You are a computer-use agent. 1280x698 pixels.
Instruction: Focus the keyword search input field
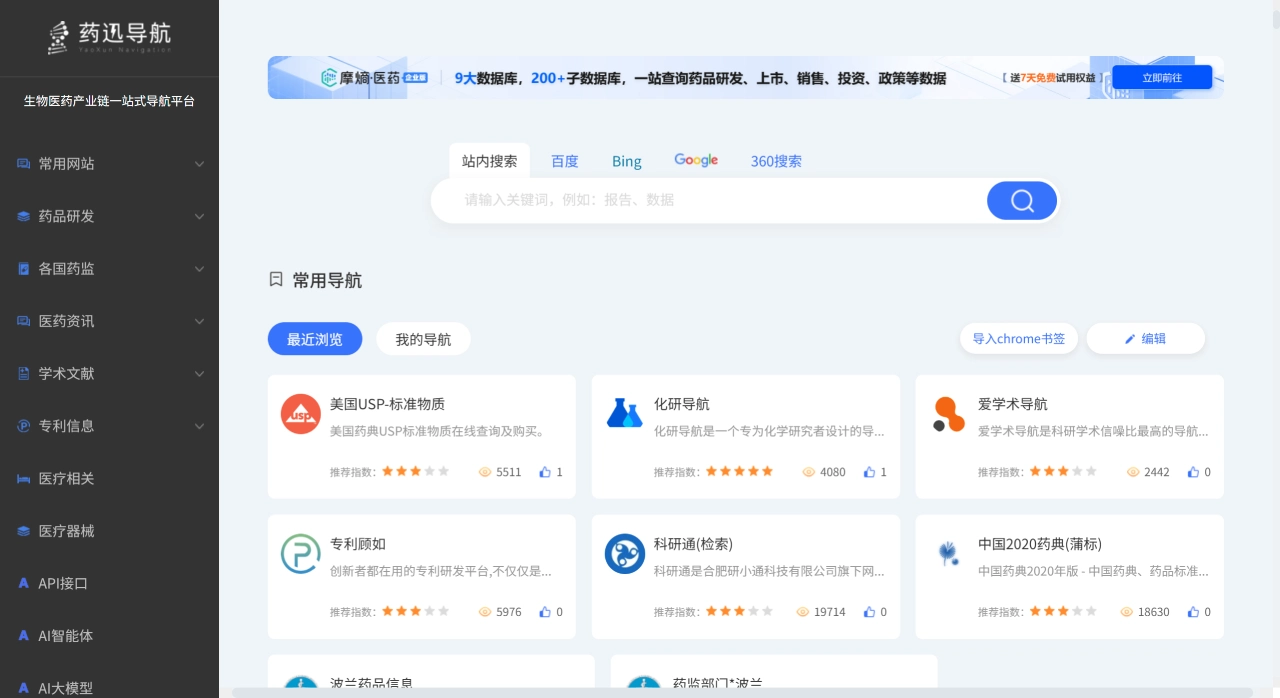pos(710,200)
